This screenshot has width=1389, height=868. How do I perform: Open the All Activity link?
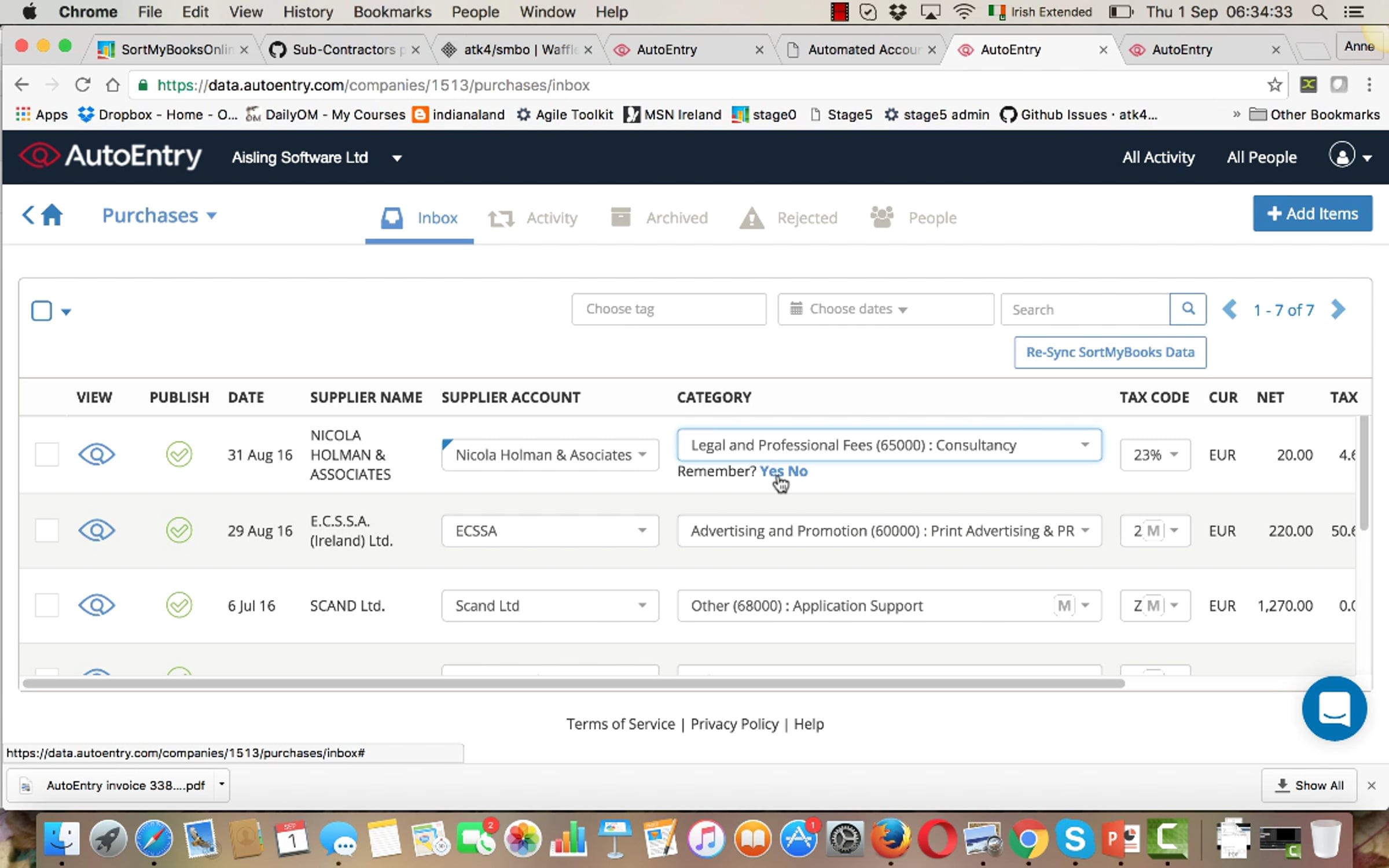1158,157
